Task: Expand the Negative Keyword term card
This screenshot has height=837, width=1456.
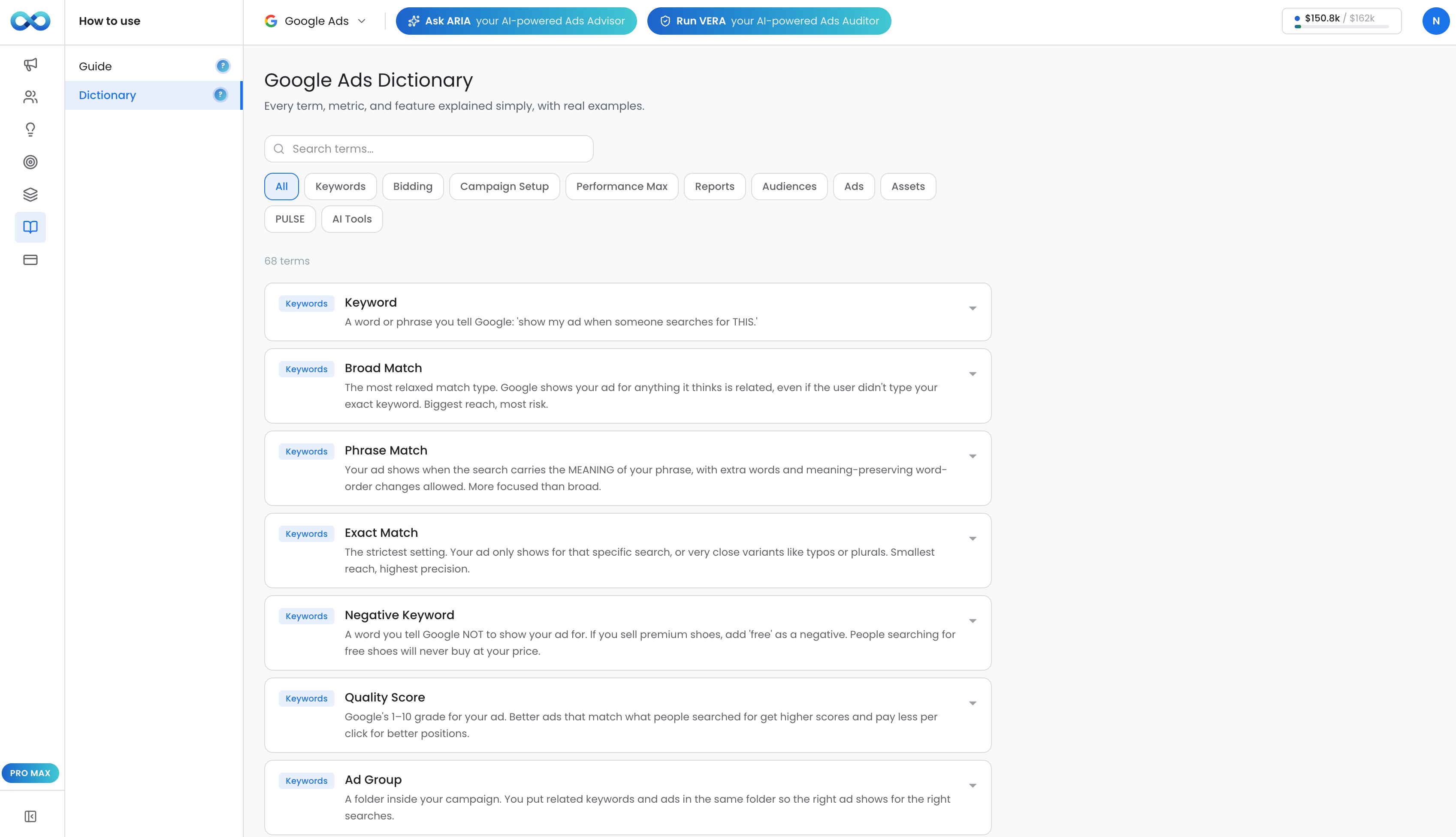Action: [973, 621]
